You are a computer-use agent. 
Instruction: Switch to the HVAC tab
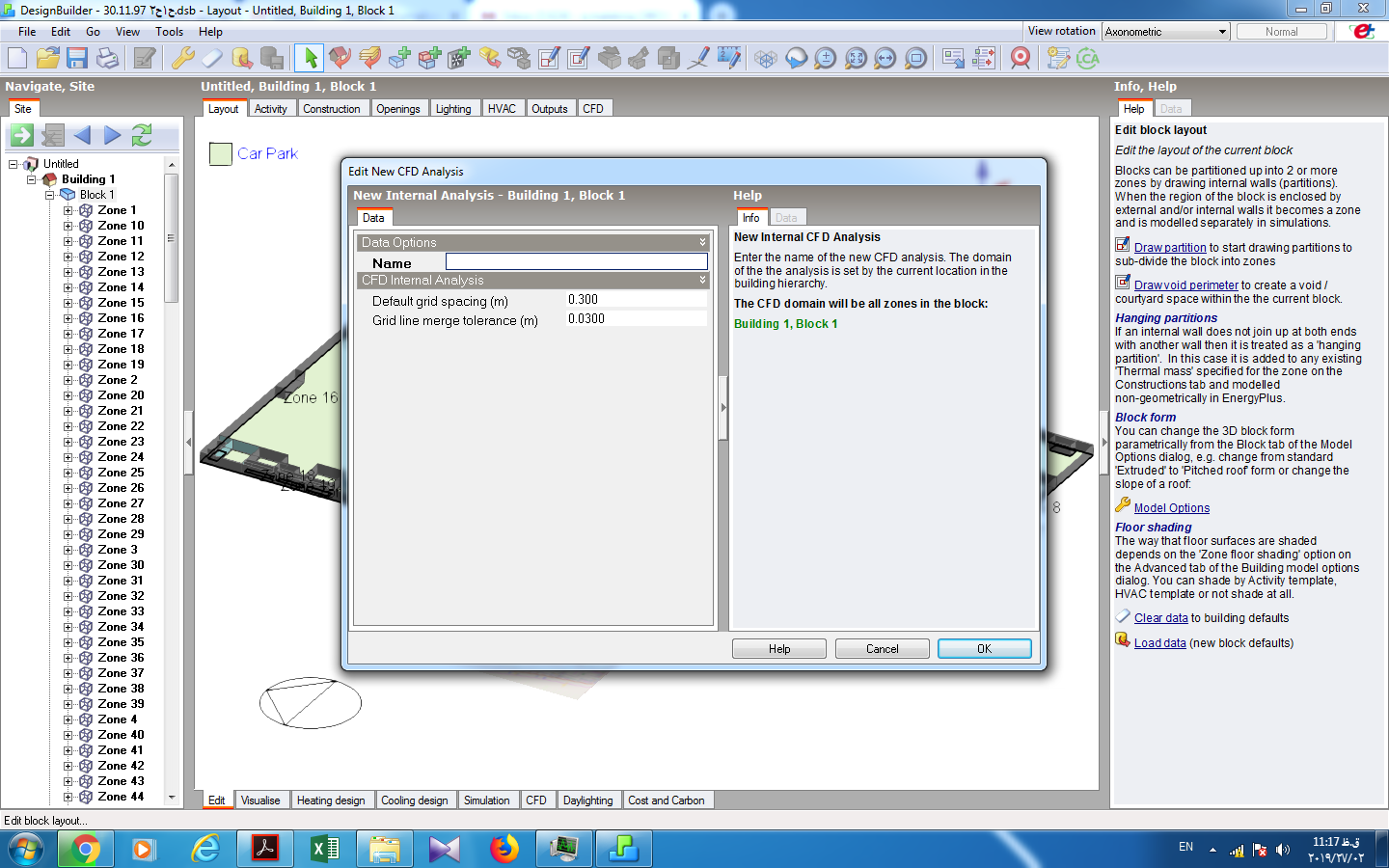[502, 109]
